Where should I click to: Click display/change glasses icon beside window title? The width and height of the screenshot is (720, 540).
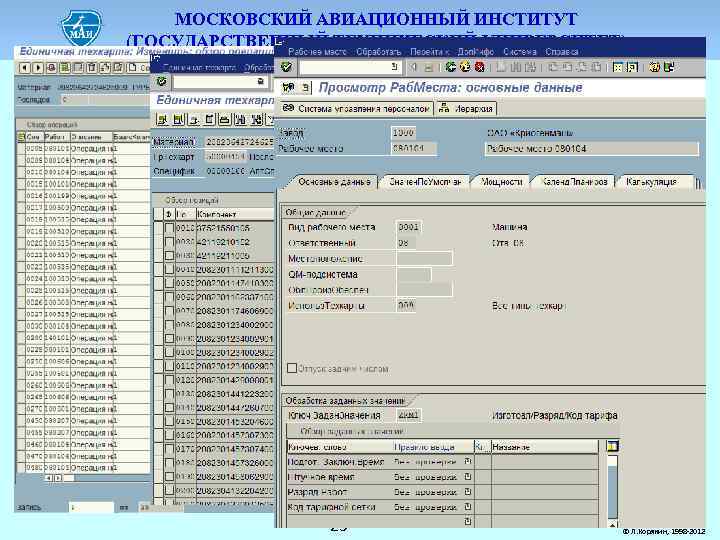pyautogui.click(x=289, y=87)
